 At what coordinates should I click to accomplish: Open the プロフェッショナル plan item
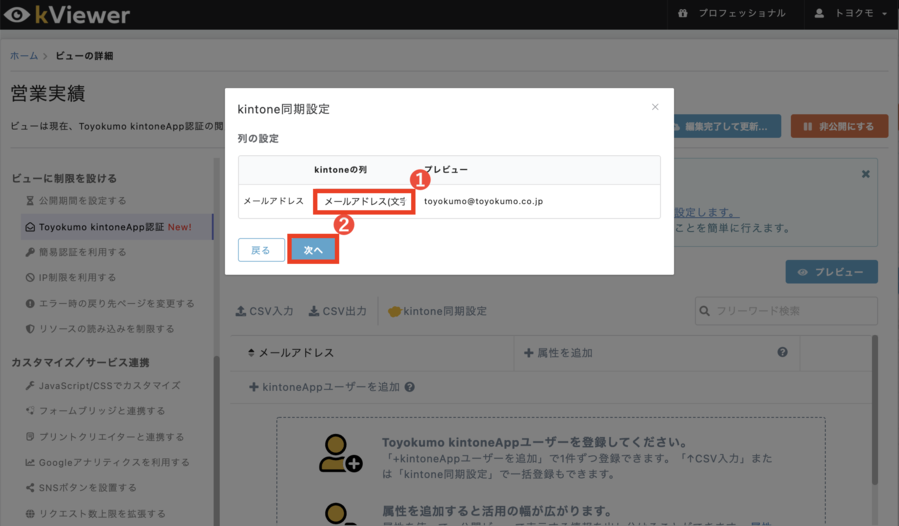[732, 13]
